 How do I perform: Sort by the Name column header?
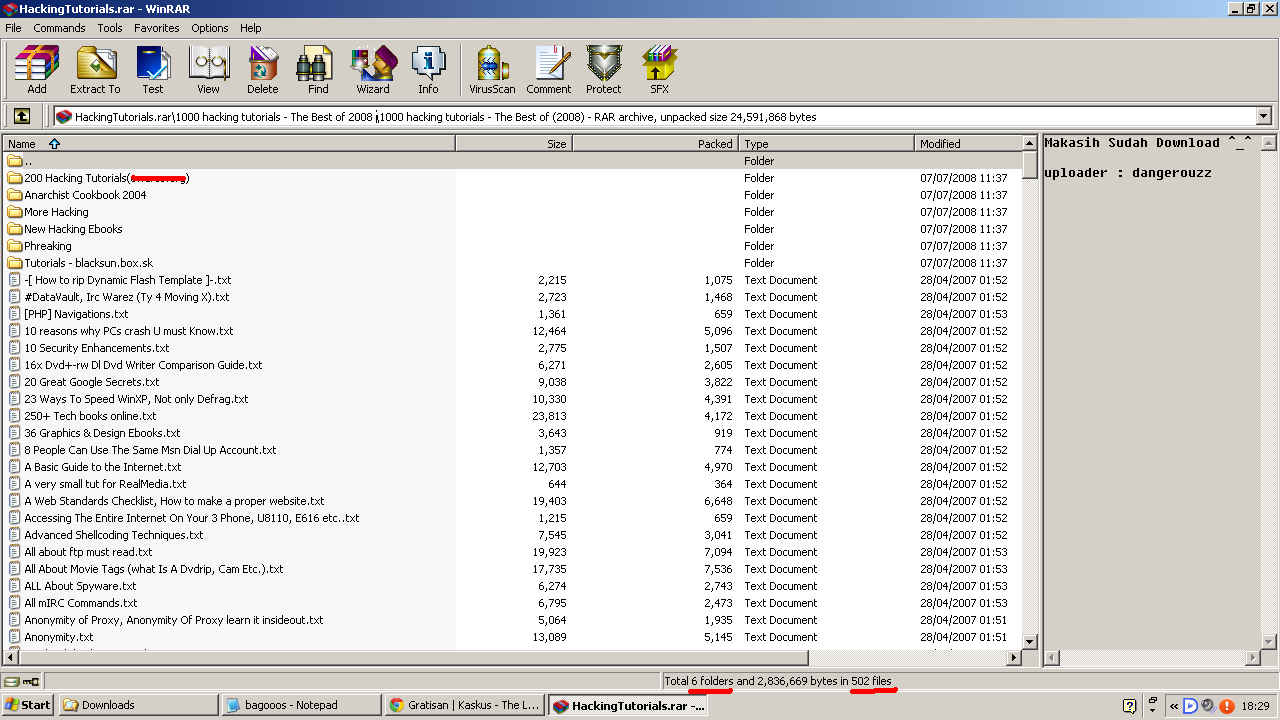pyautogui.click(x=229, y=144)
